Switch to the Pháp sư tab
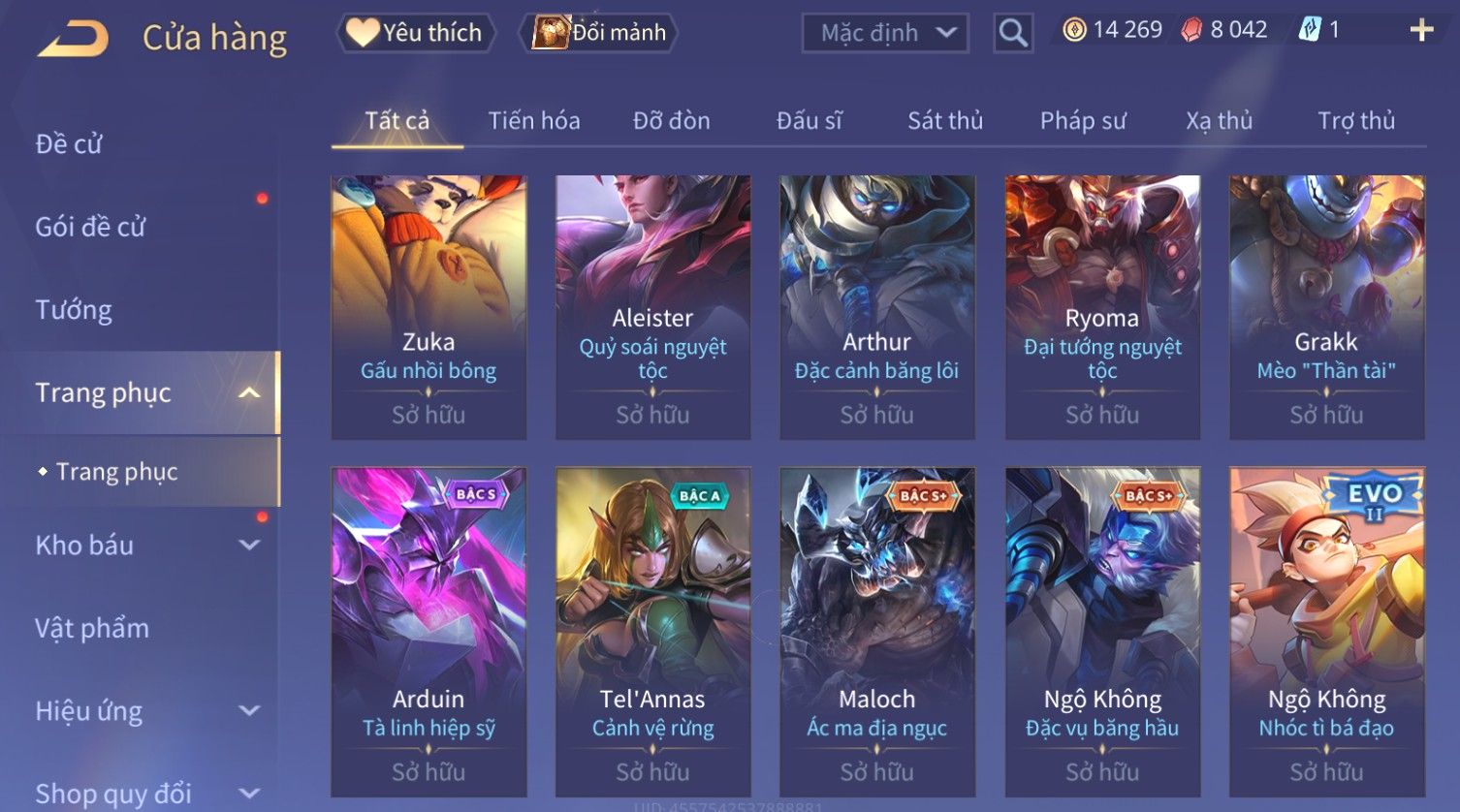 (x=1083, y=120)
